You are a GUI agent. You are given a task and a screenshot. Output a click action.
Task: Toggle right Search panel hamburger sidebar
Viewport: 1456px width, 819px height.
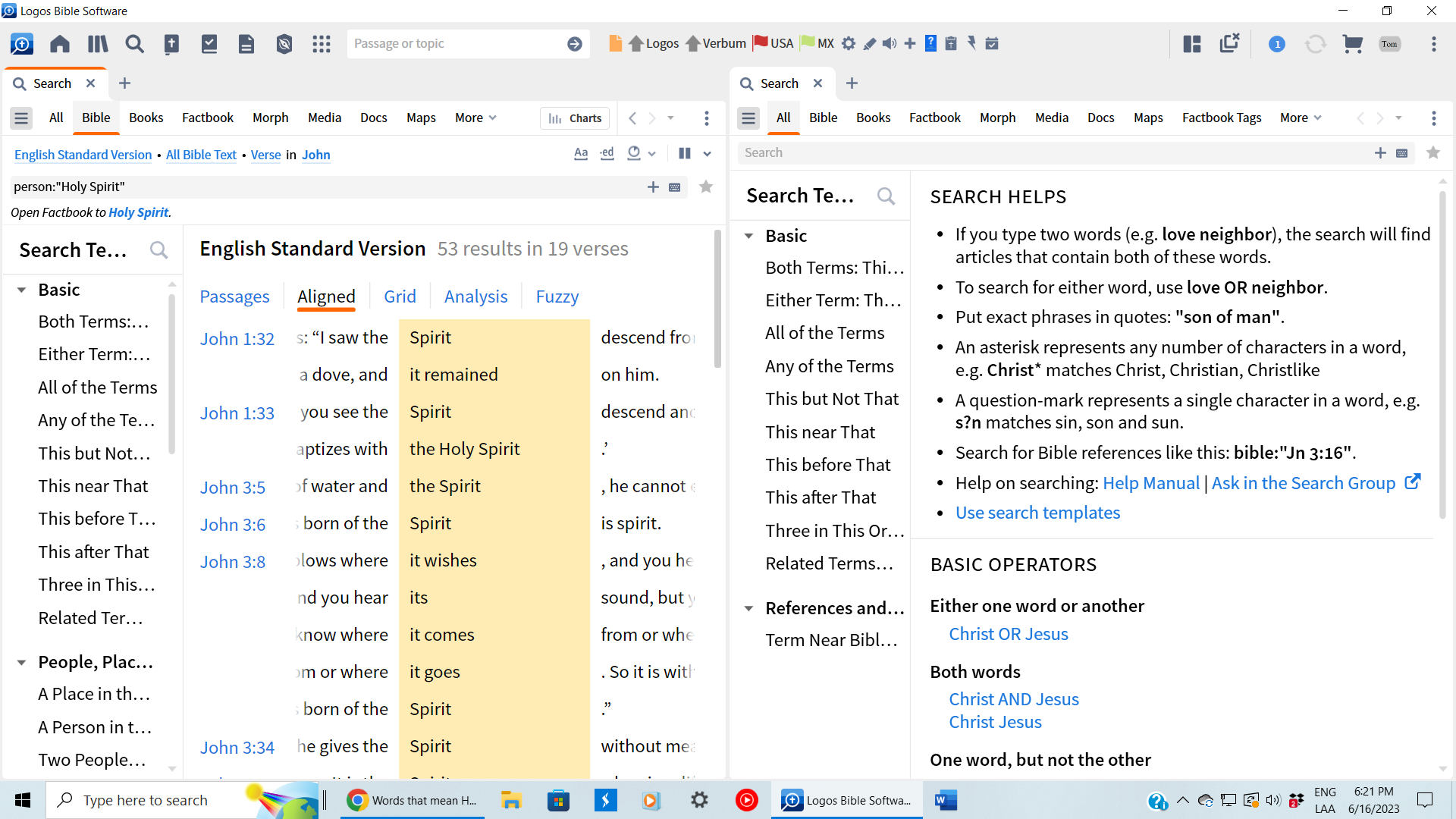748,118
